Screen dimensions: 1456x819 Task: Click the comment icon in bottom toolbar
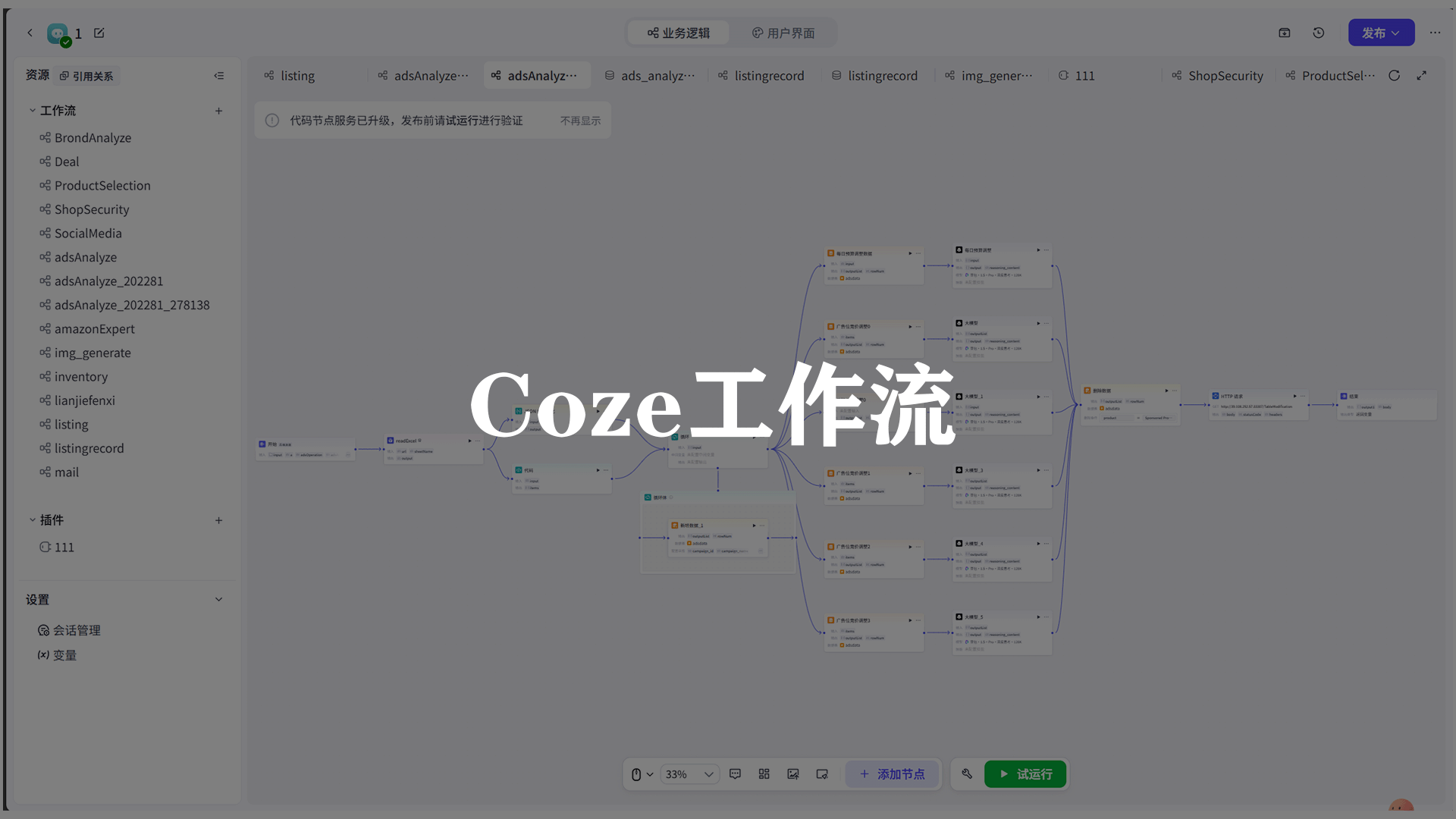pyautogui.click(x=735, y=774)
